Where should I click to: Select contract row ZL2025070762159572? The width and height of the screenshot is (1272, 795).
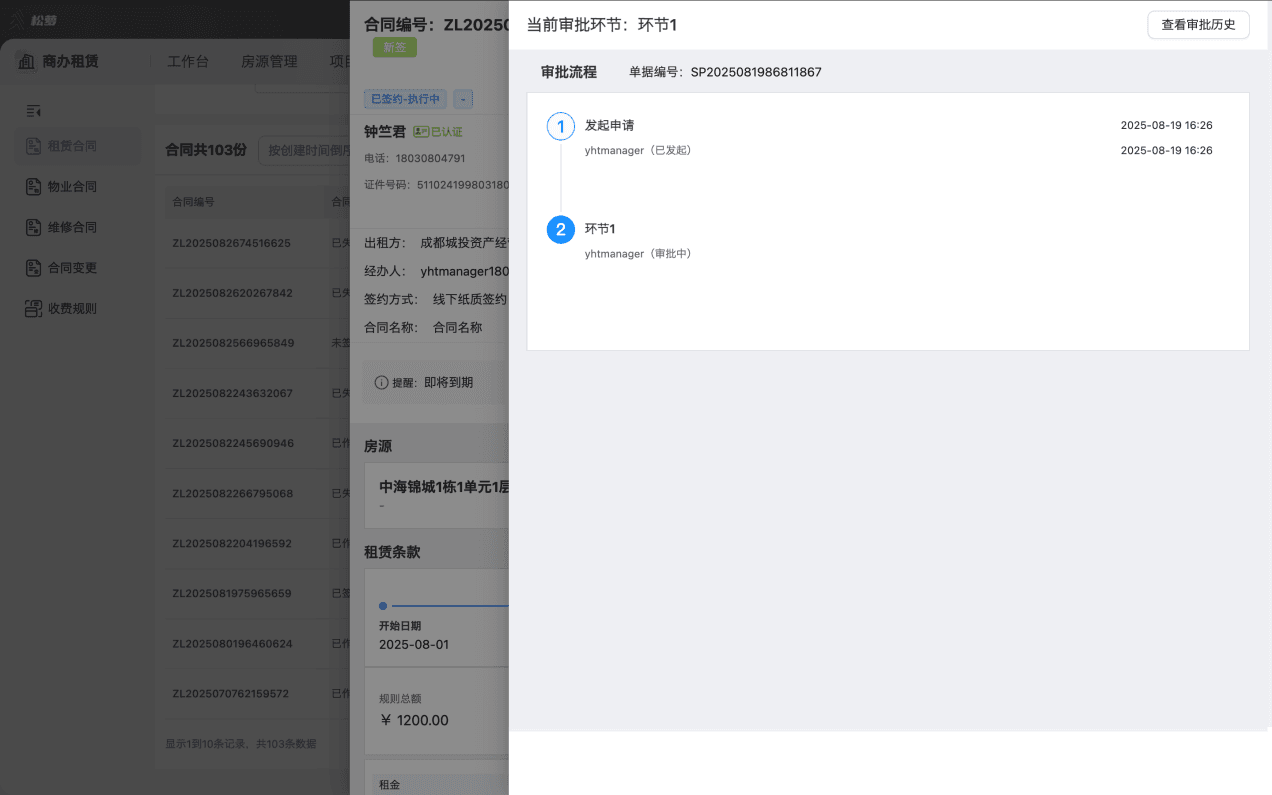[252, 693]
